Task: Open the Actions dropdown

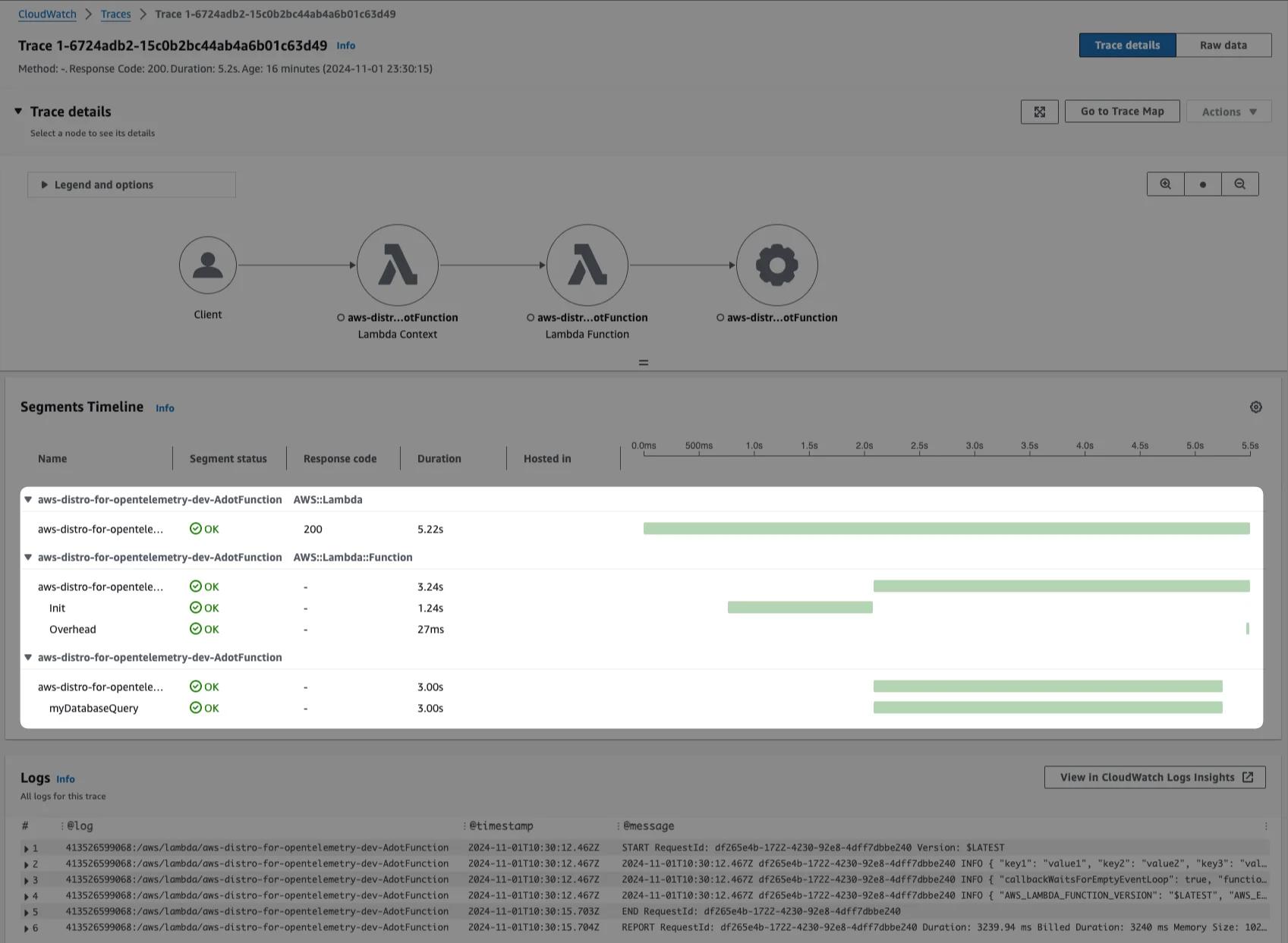Action: pos(1228,112)
